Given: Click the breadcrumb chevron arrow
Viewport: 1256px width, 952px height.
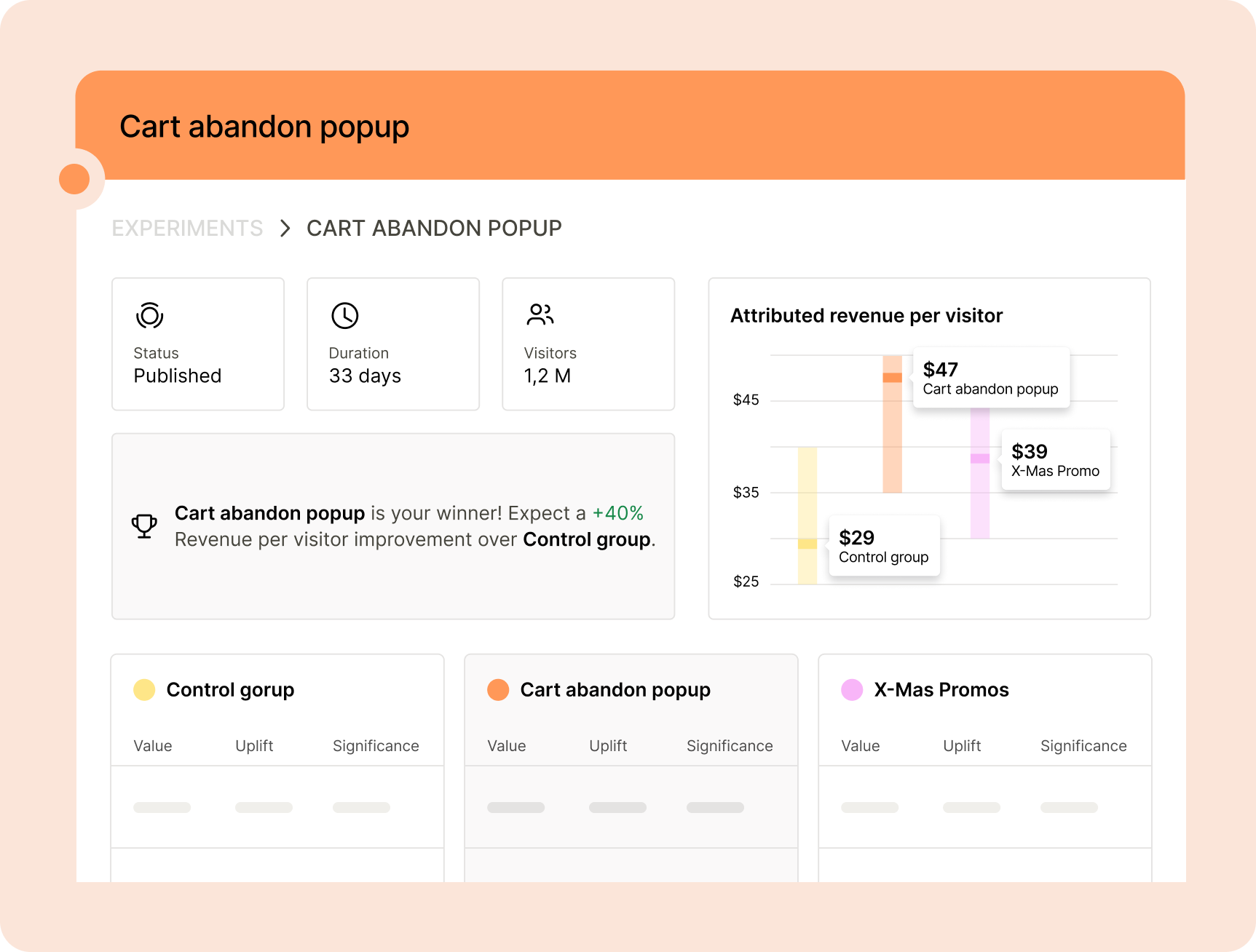Looking at the screenshot, I should (285, 229).
